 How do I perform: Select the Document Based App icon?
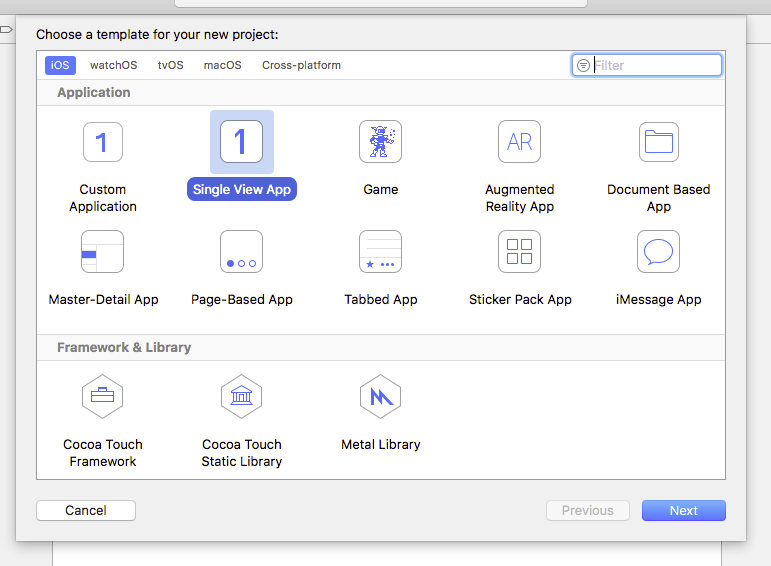pyautogui.click(x=658, y=142)
